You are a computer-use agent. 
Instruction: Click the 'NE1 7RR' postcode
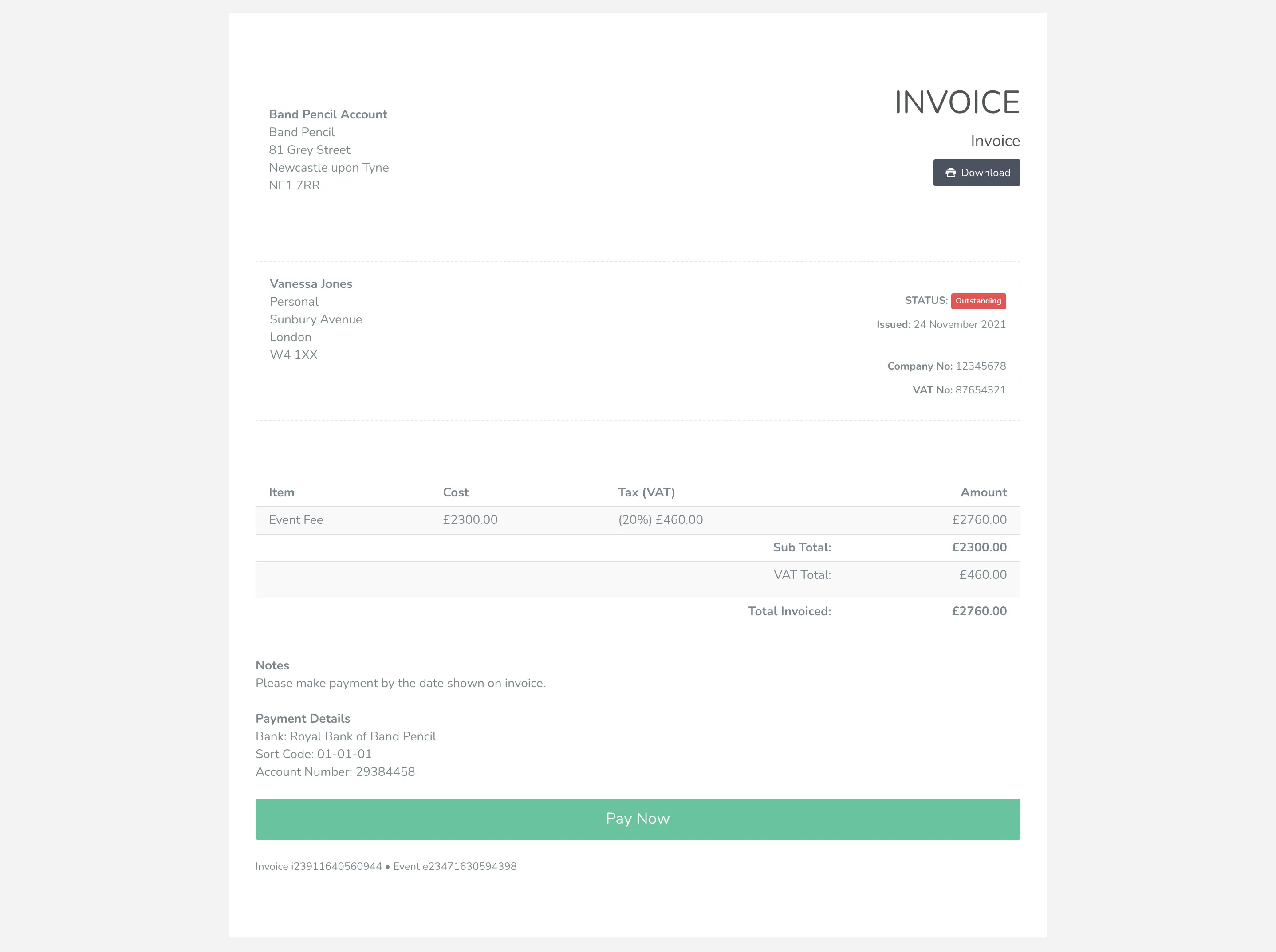pyautogui.click(x=294, y=185)
